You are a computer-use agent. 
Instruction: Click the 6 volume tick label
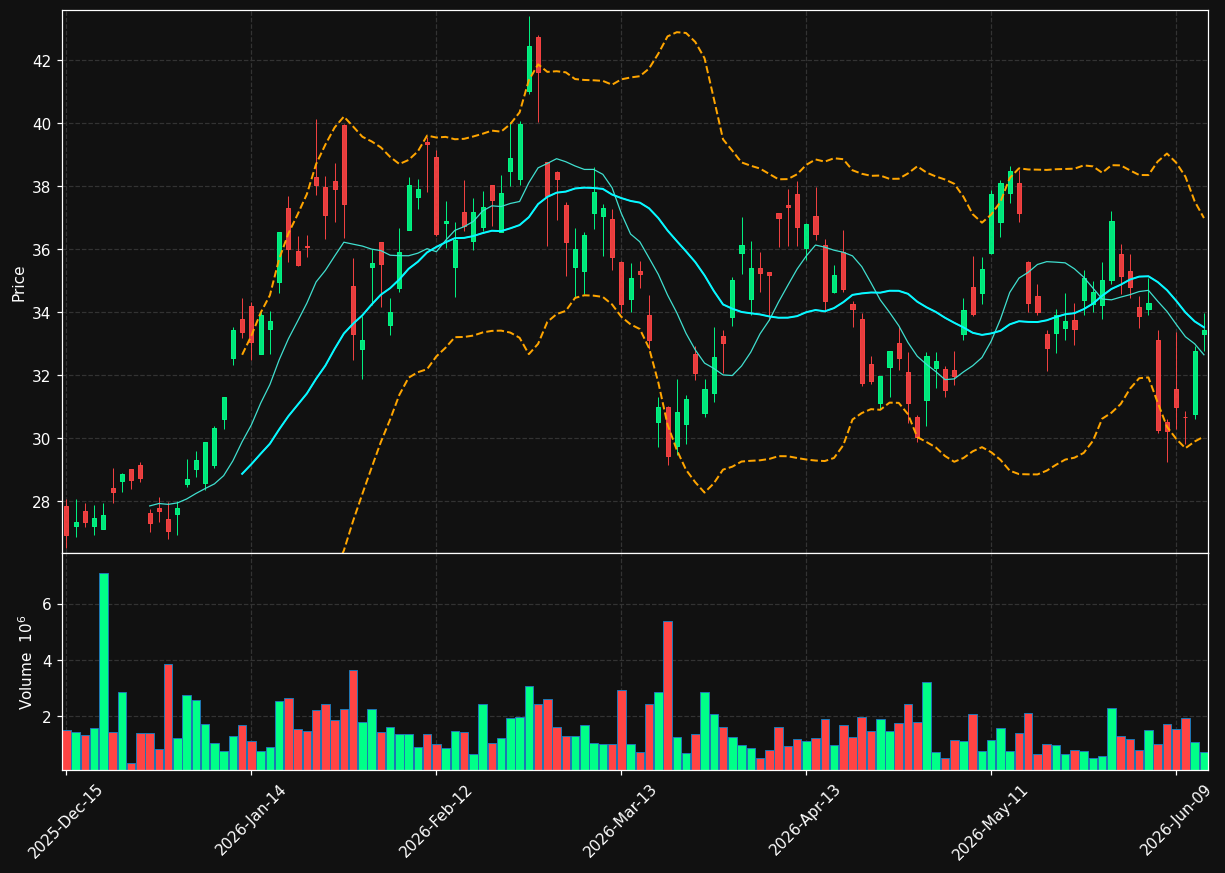[49, 605]
